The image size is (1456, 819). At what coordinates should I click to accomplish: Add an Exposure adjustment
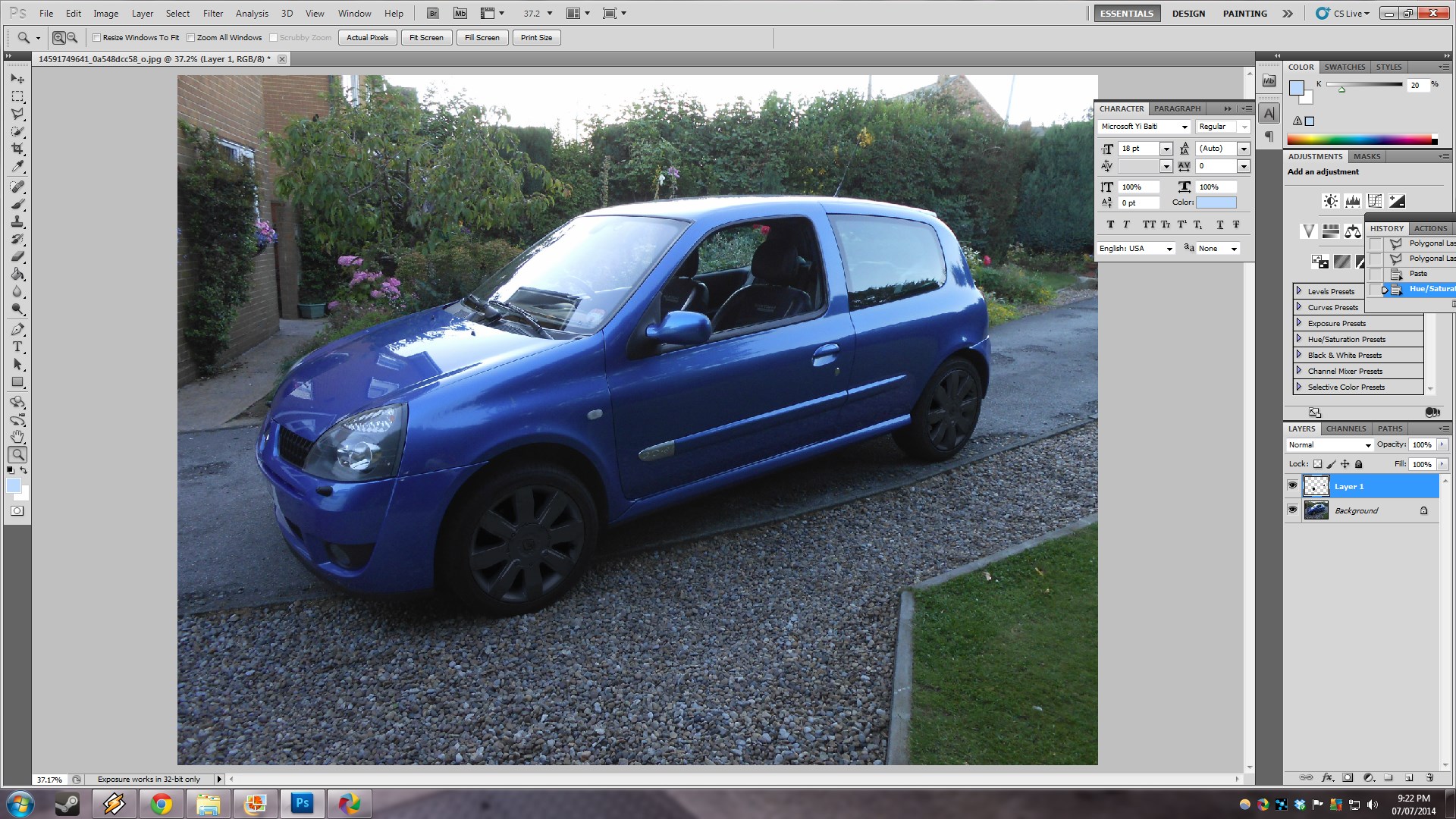pos(1396,201)
